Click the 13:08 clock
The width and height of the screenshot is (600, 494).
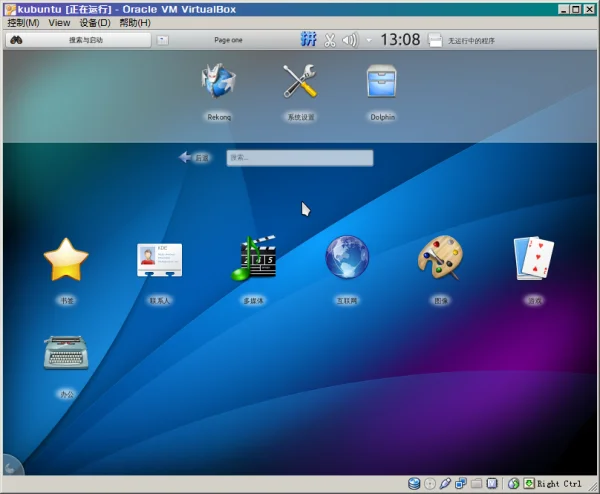400,39
